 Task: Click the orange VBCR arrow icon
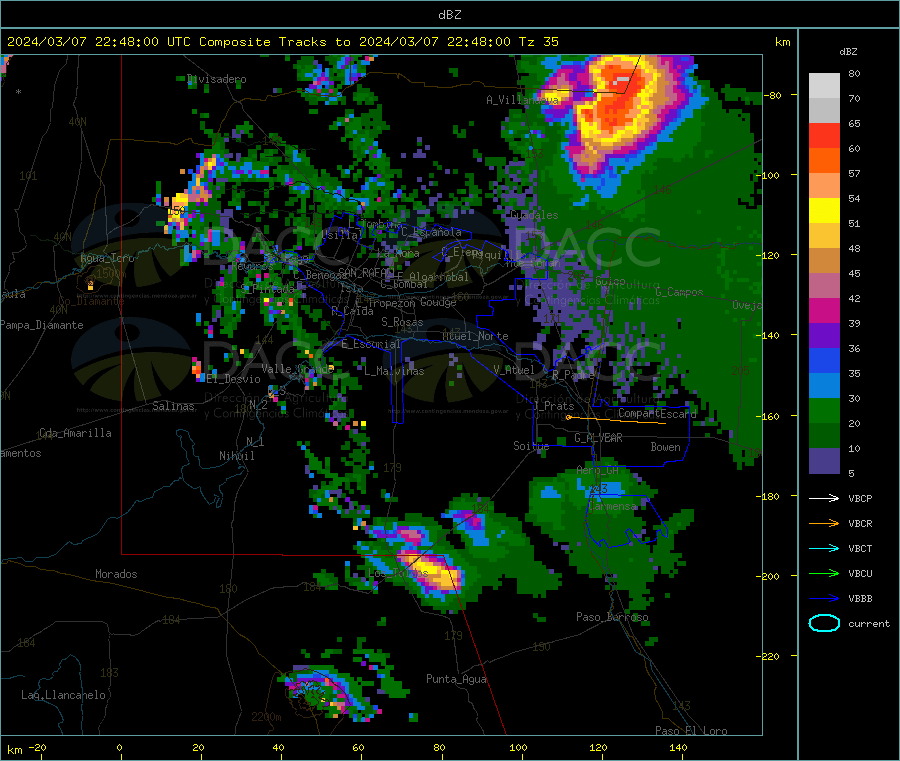[x=824, y=523]
